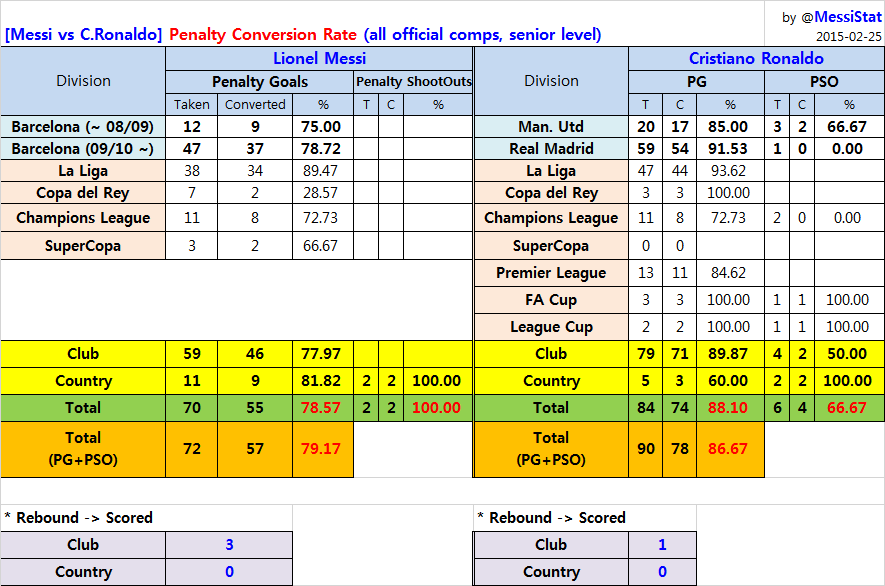885x586 pixels.
Task: Click the '85.00' Man. Utd percentage
Action: click(730, 126)
